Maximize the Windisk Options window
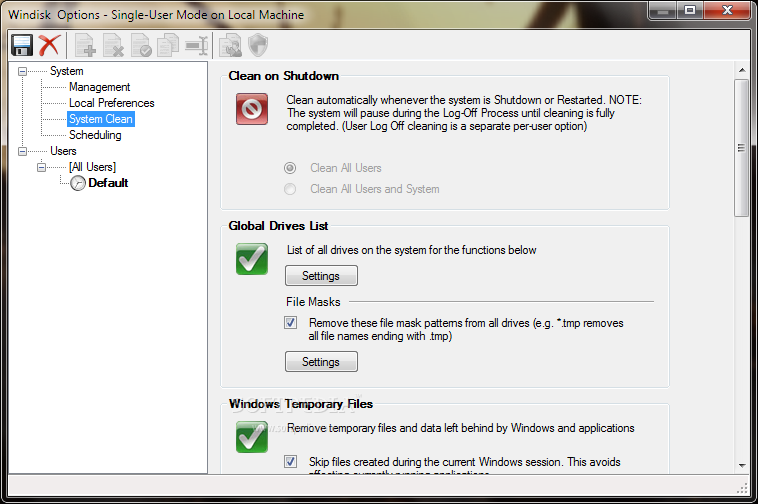This screenshot has width=758, height=504. (690, 10)
